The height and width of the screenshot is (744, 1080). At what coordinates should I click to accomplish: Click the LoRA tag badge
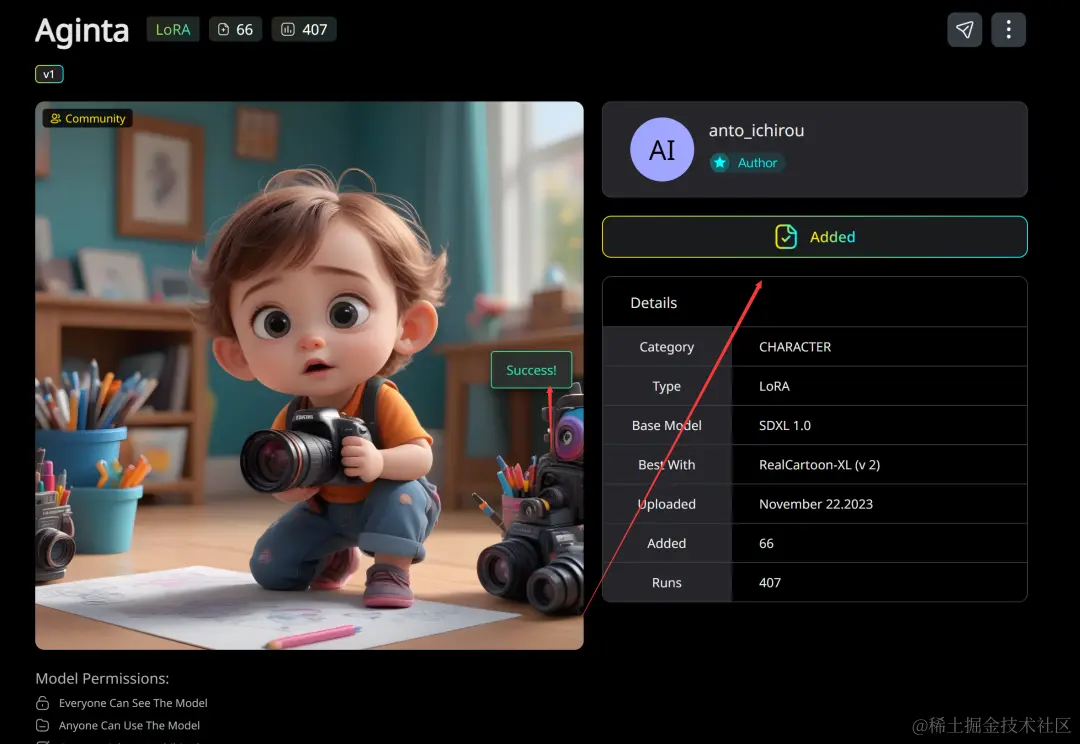tap(173, 30)
